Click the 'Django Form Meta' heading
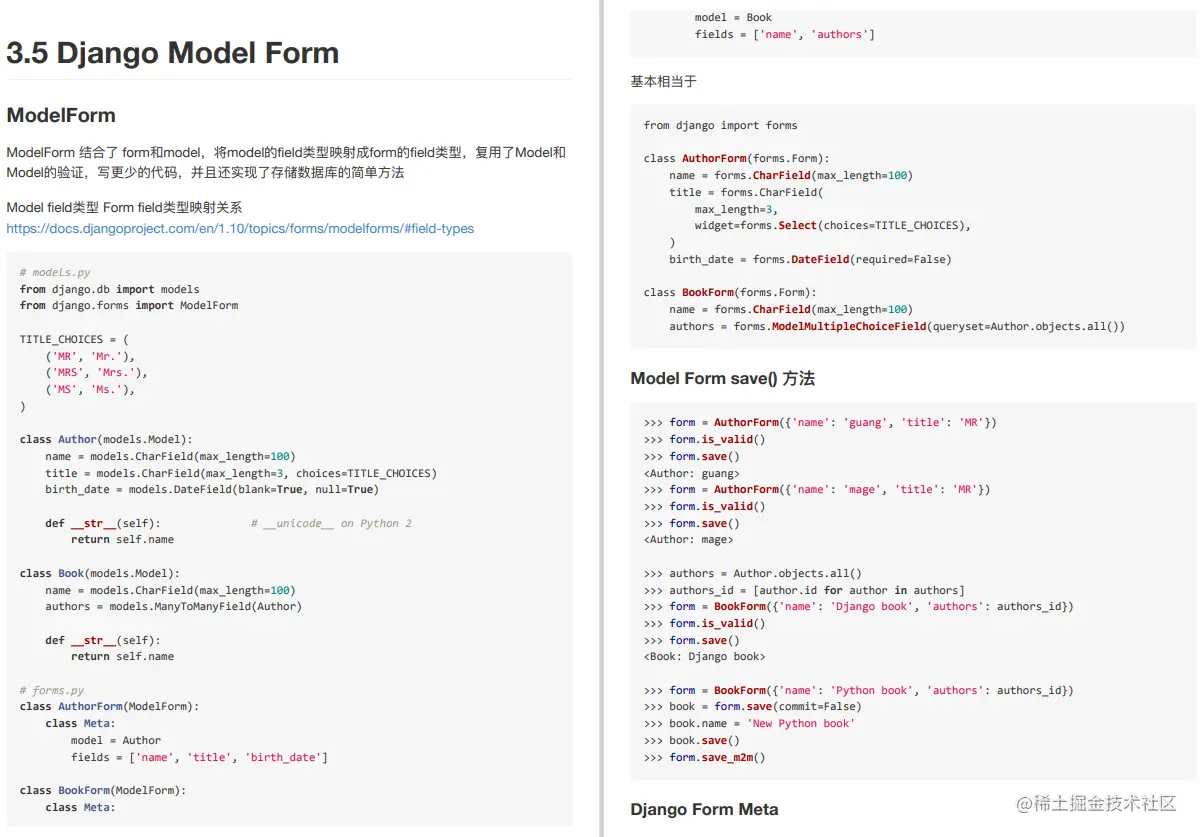 704,810
